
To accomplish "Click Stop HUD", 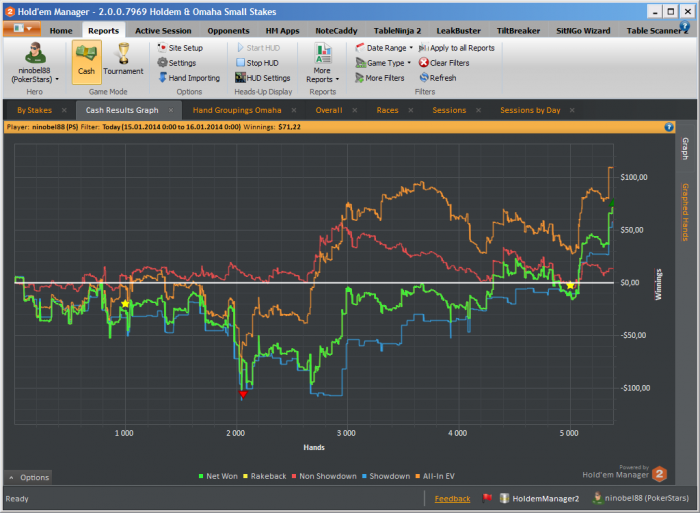I will [258, 63].
